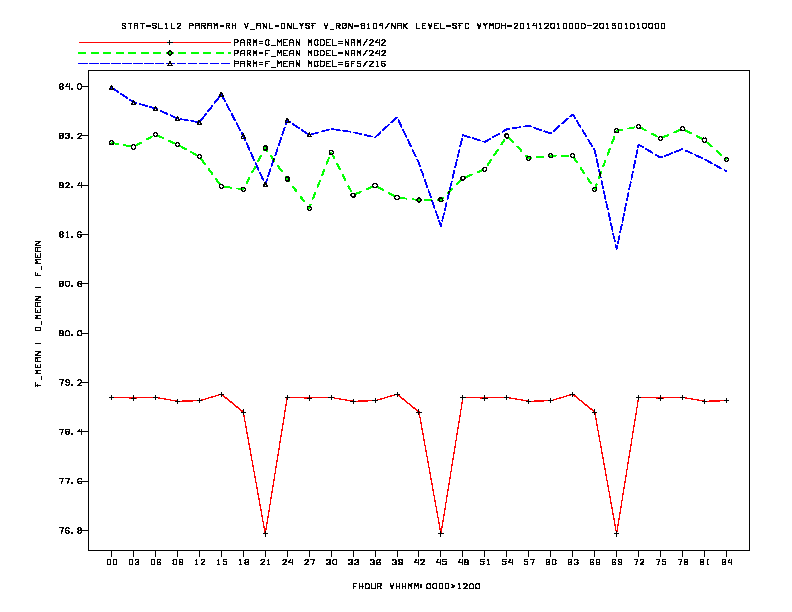Click the x-axis label 24

pos(287,562)
